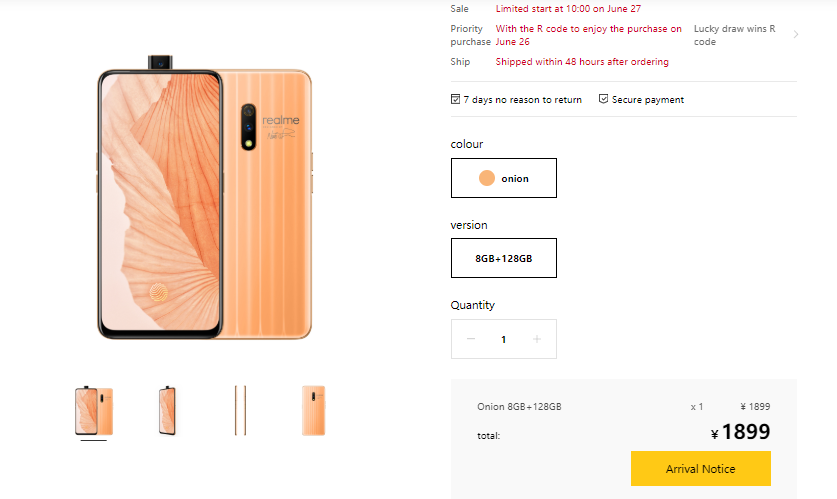Click the 7 days no reason to return label
The height and width of the screenshot is (499, 837).
[522, 100]
